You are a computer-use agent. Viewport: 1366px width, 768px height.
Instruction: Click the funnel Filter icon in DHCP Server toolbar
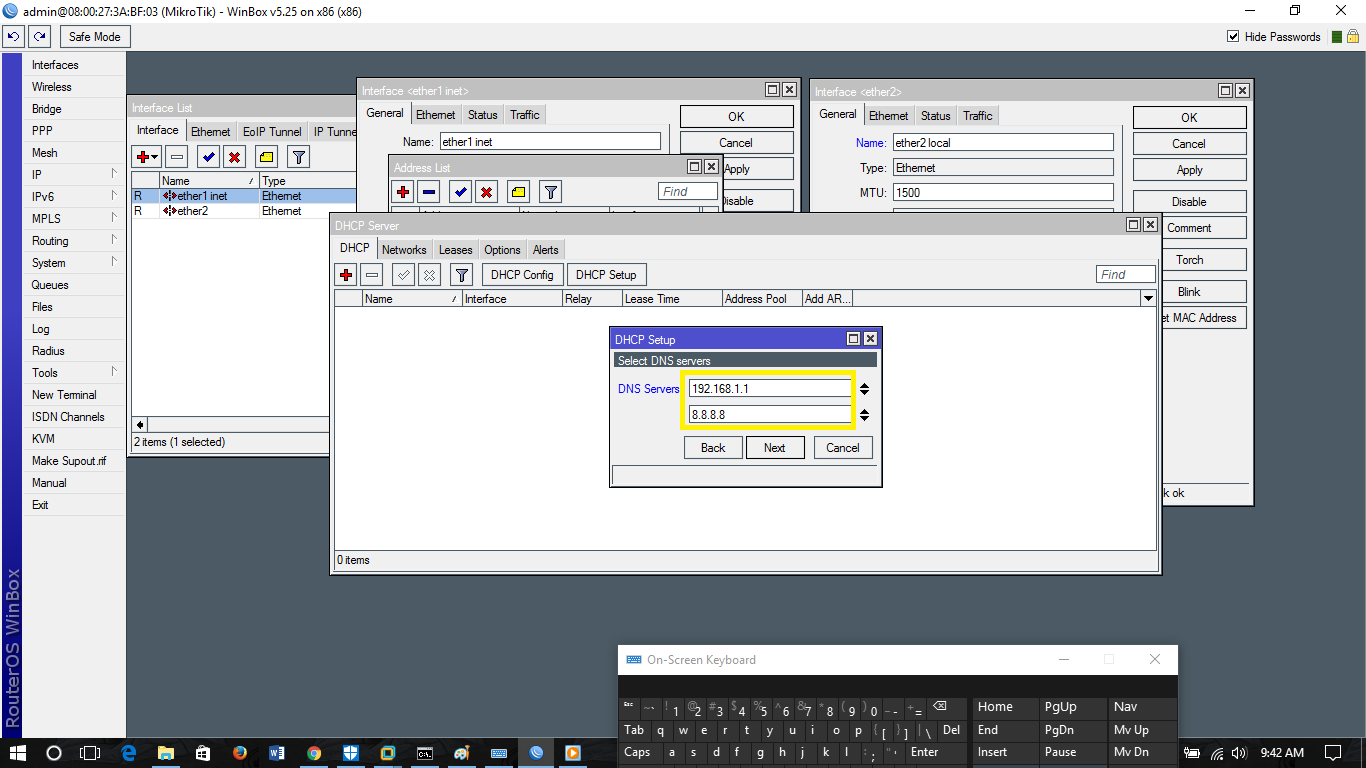[x=461, y=275]
